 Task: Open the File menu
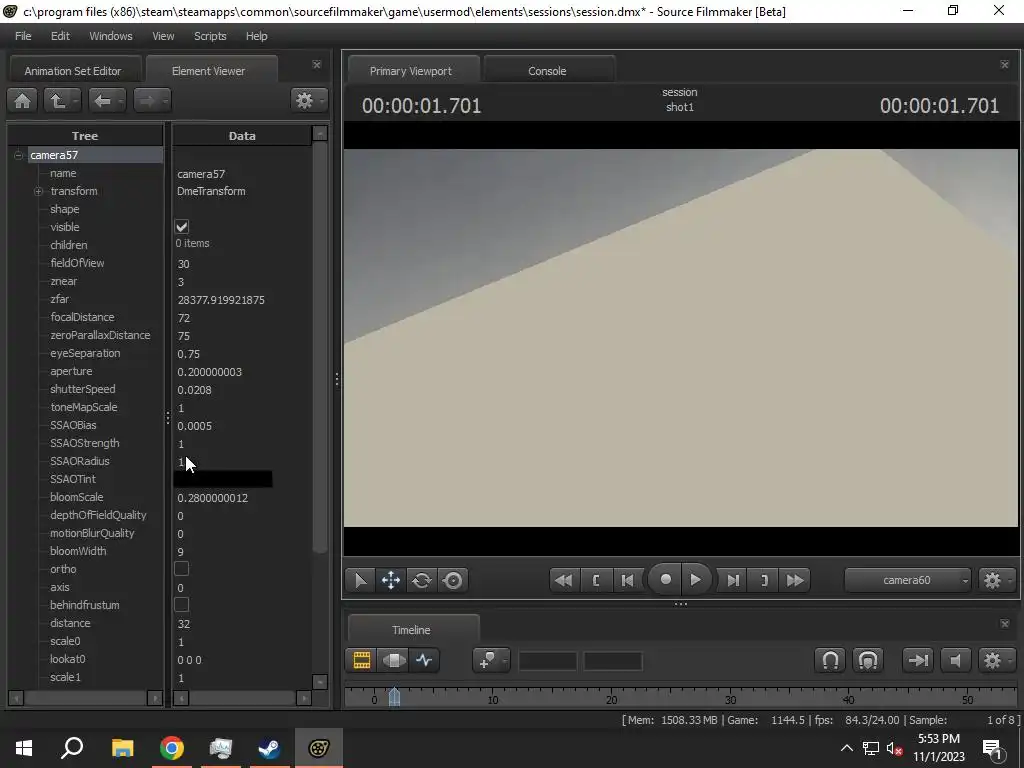pos(23,36)
